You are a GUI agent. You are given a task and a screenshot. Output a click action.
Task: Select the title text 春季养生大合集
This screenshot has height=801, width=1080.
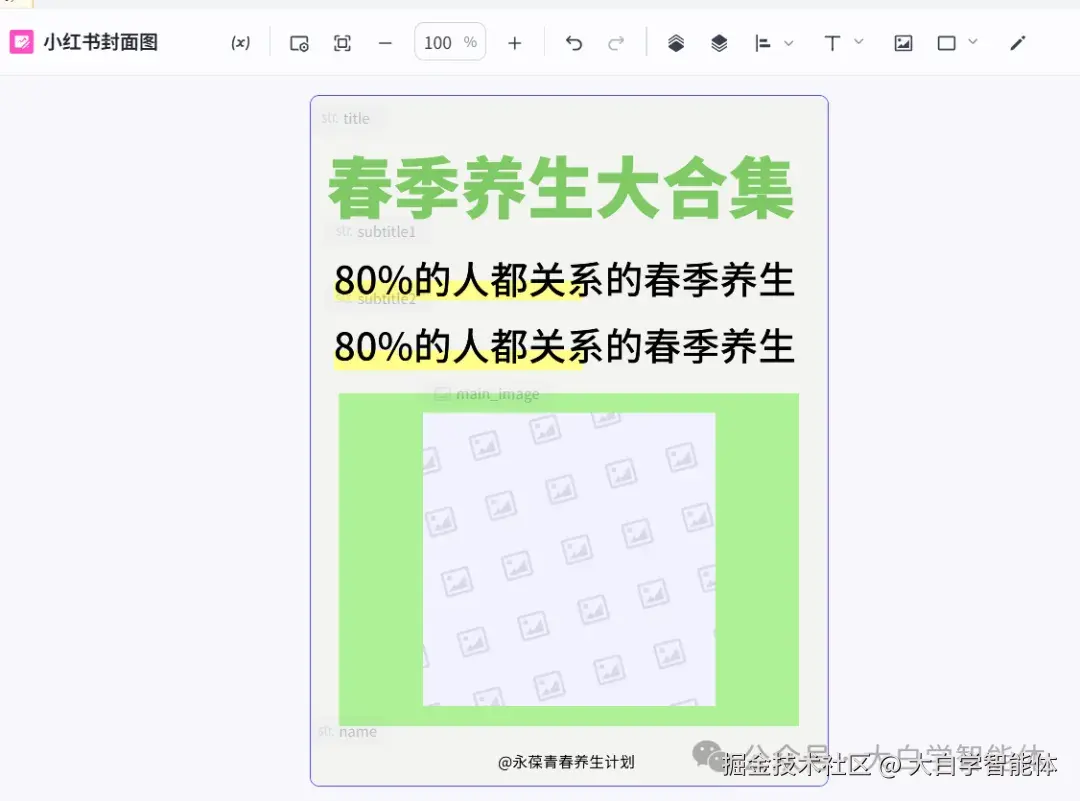click(560, 186)
